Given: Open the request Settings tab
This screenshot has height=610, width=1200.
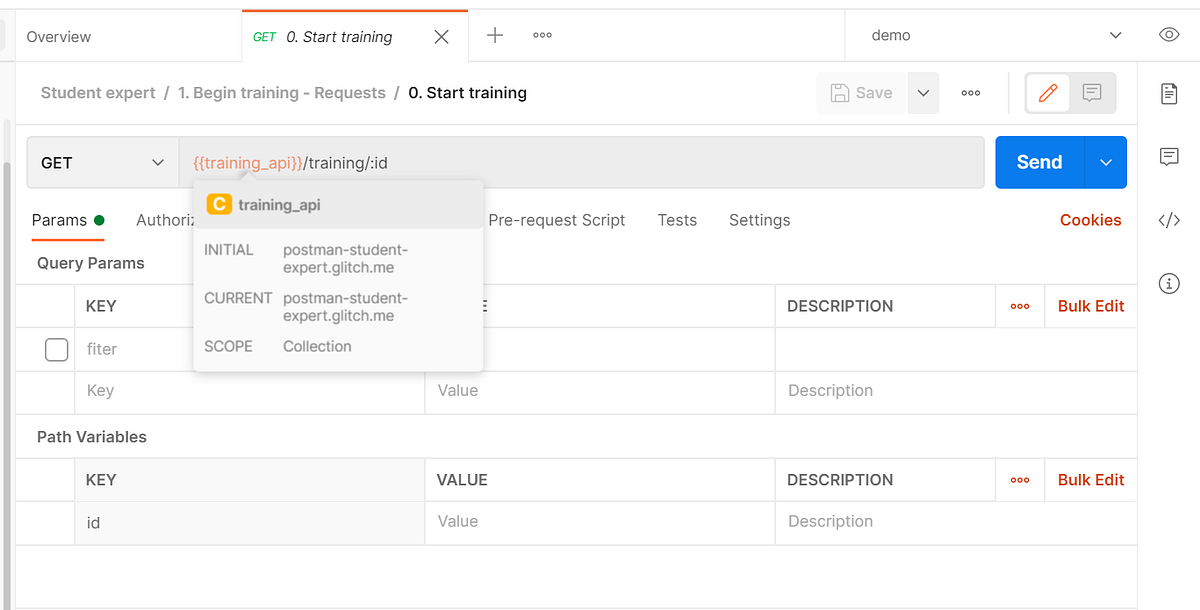Looking at the screenshot, I should [x=759, y=220].
